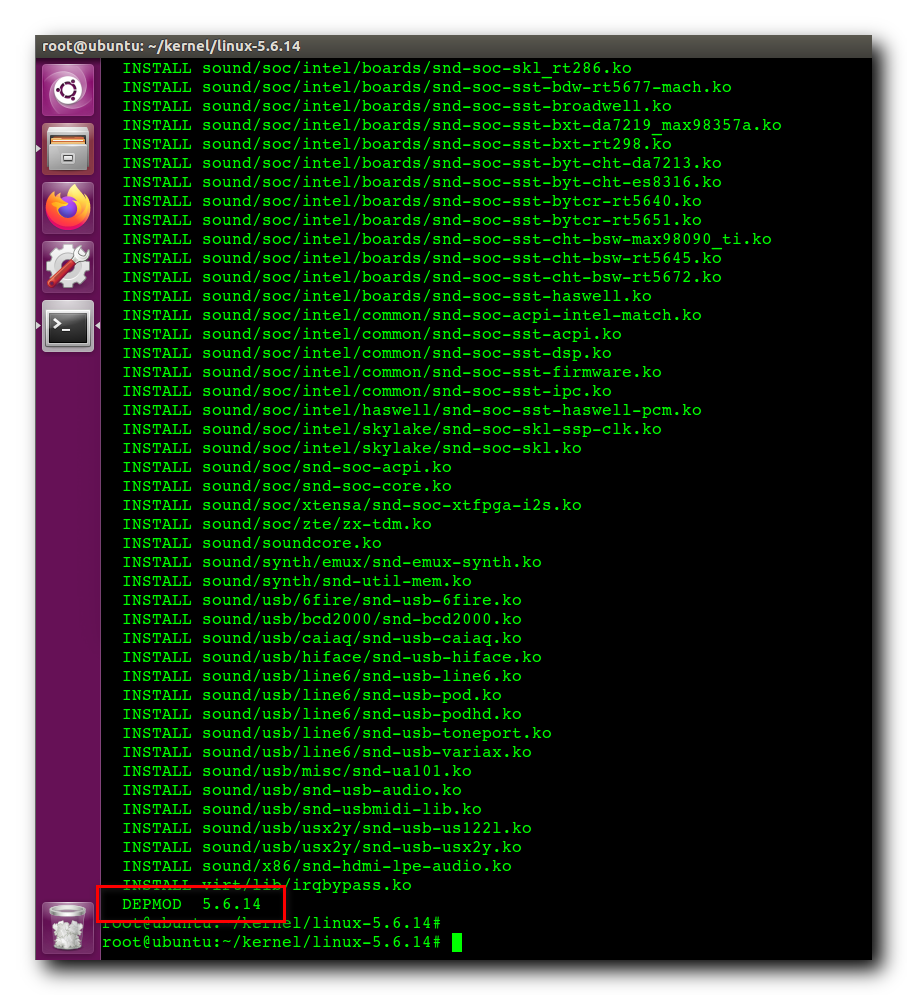Launch the Files manager from dock

(68, 149)
